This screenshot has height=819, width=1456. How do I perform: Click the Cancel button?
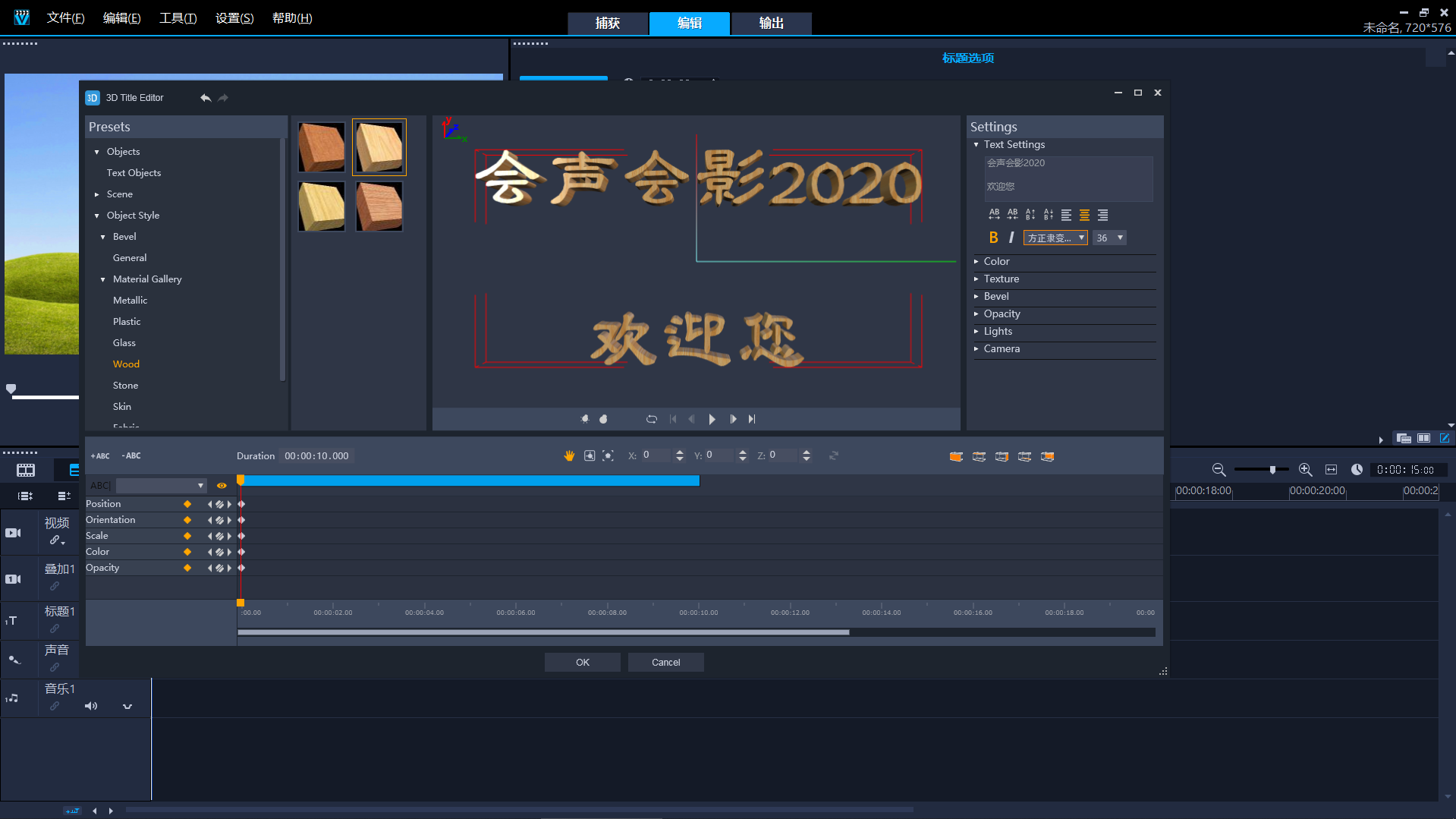(x=666, y=663)
